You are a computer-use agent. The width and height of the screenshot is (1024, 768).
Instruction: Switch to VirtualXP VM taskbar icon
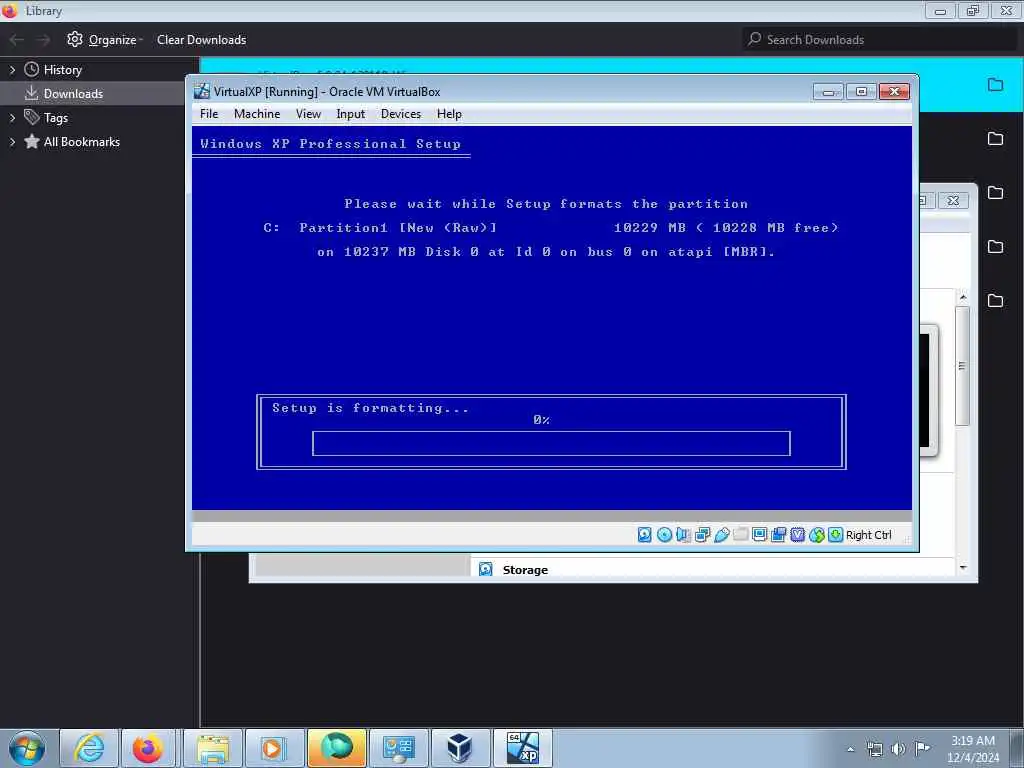tap(522, 748)
